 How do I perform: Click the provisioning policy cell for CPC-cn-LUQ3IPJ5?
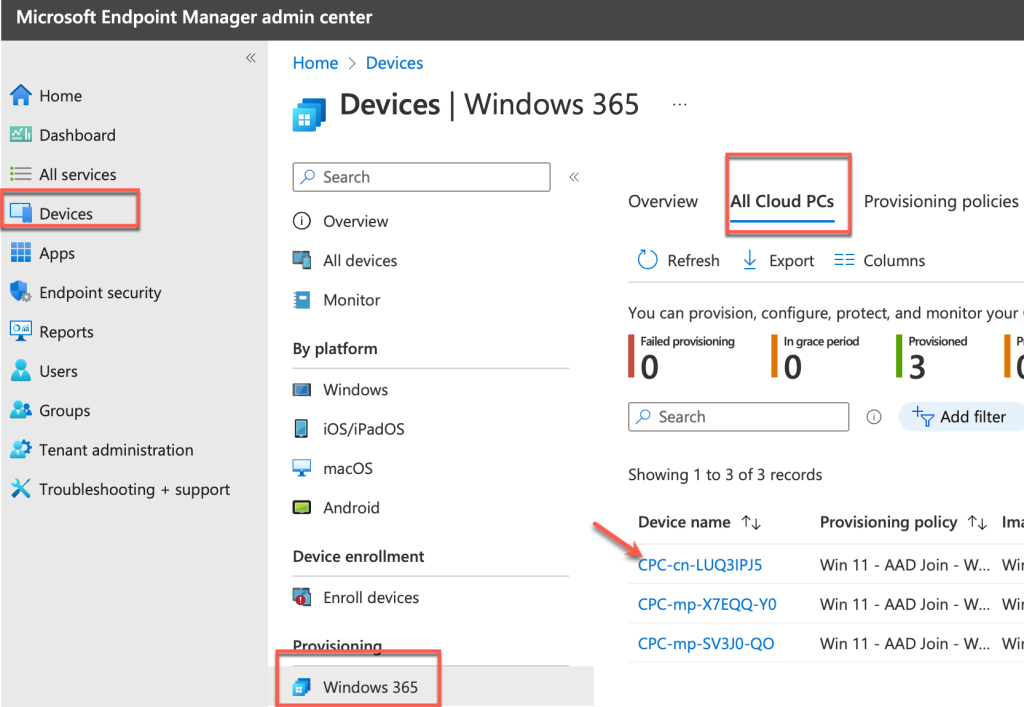(904, 565)
